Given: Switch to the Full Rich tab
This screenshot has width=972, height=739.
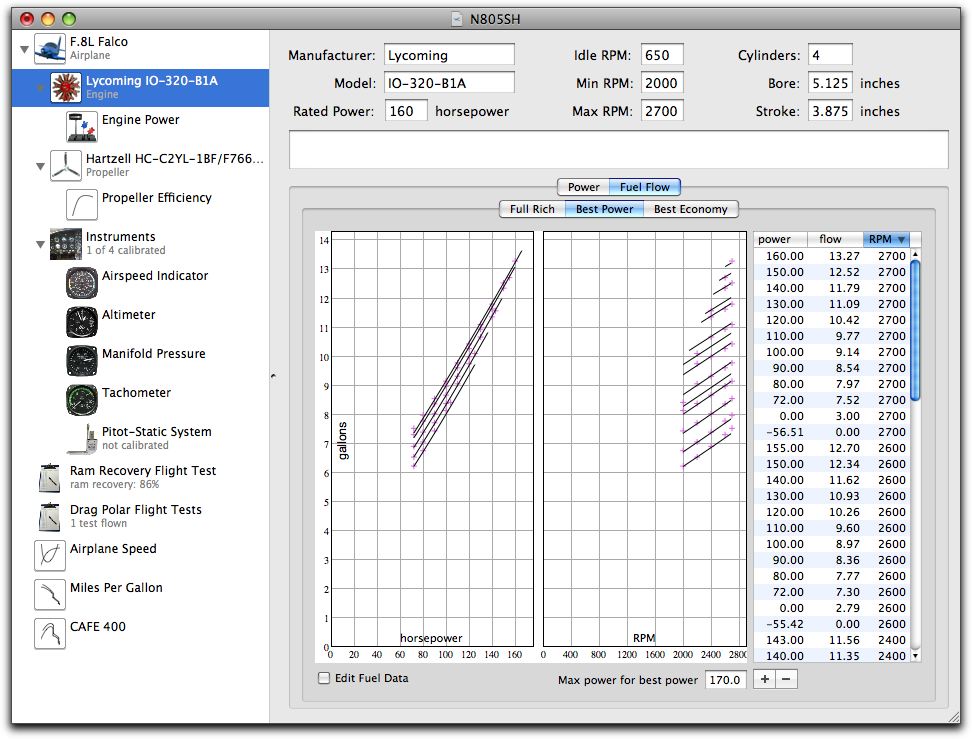Looking at the screenshot, I should [532, 209].
